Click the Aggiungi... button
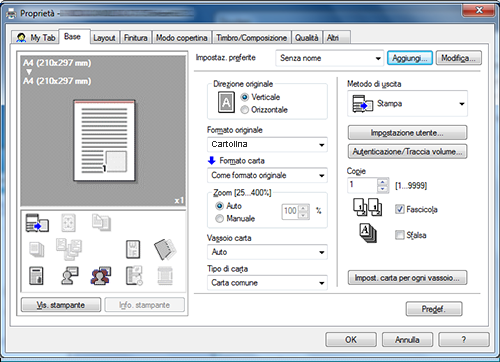Viewport: 500px width, 362px height. 410,58
